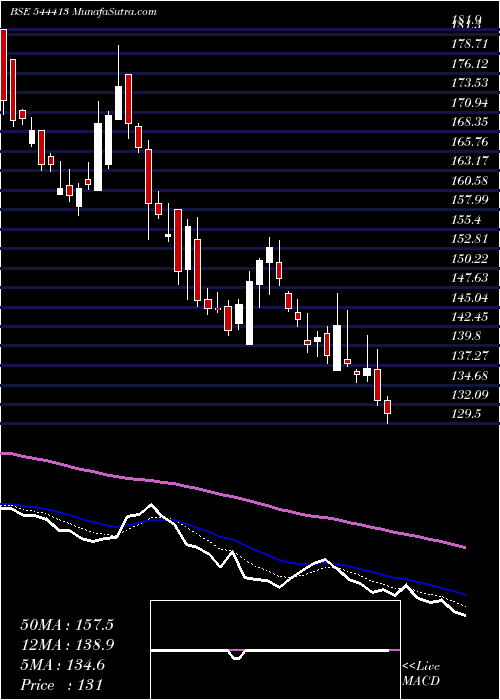500x700 pixels.
Task: Click the 178.71 price axis label
Action: (x=468, y=43)
